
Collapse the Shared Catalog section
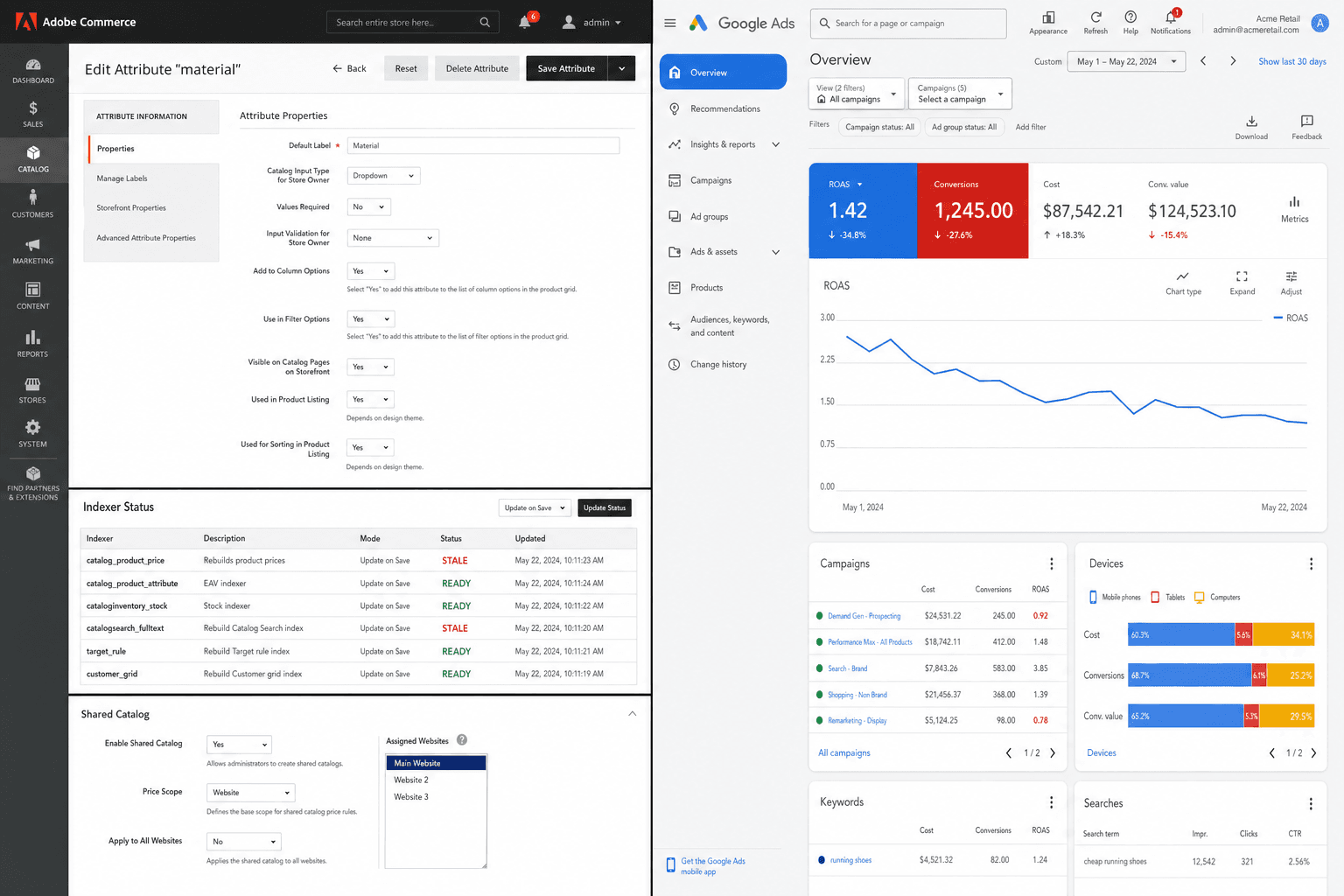(x=632, y=714)
